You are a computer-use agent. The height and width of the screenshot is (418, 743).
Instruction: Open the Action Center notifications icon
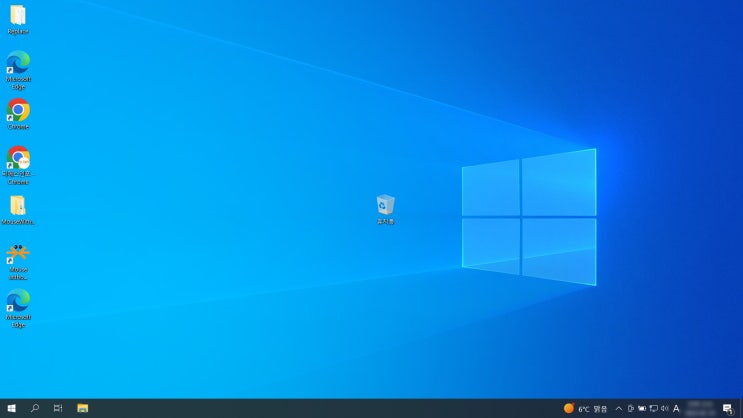[728, 409]
